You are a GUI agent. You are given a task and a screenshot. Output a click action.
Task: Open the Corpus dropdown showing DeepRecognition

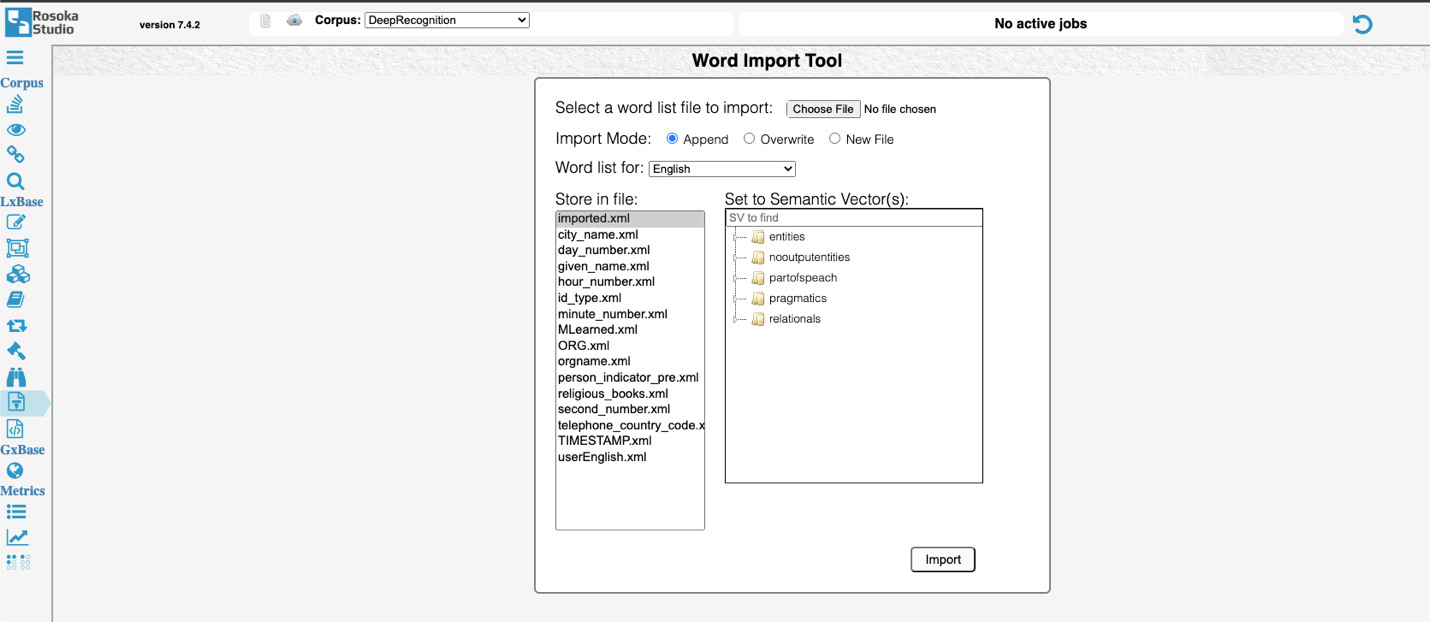click(447, 19)
